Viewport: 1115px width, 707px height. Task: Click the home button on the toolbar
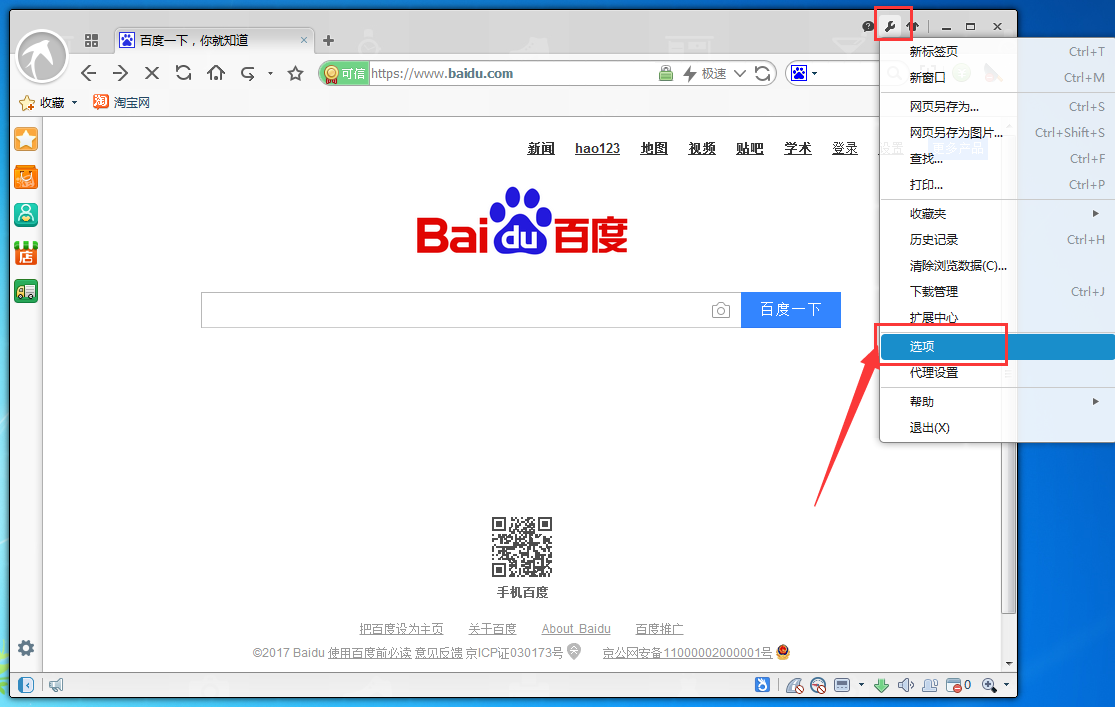[x=215, y=72]
